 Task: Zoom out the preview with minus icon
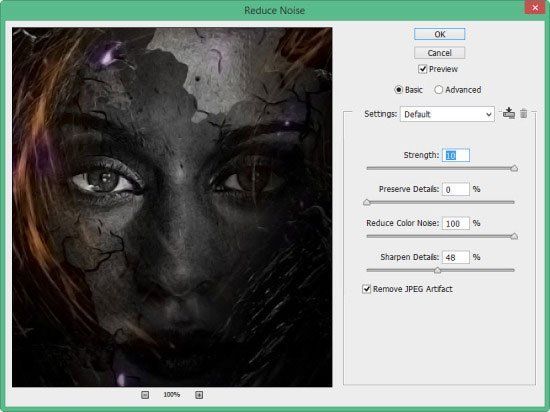145,395
